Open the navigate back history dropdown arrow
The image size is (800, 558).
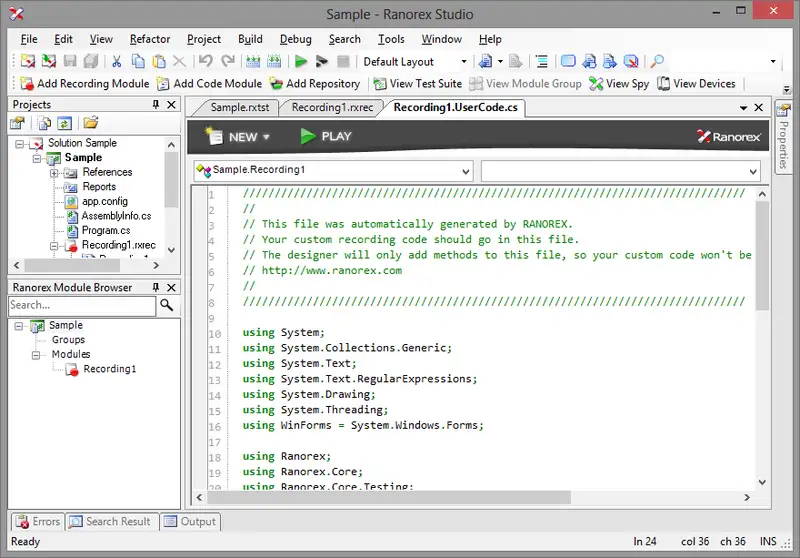[x=500, y=62]
